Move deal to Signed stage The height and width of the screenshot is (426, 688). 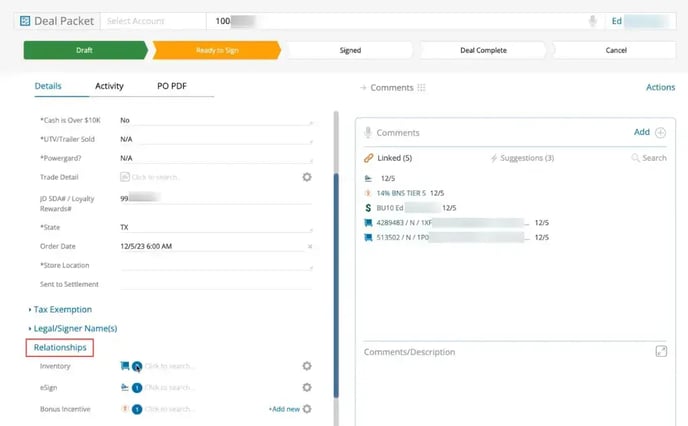click(x=350, y=50)
